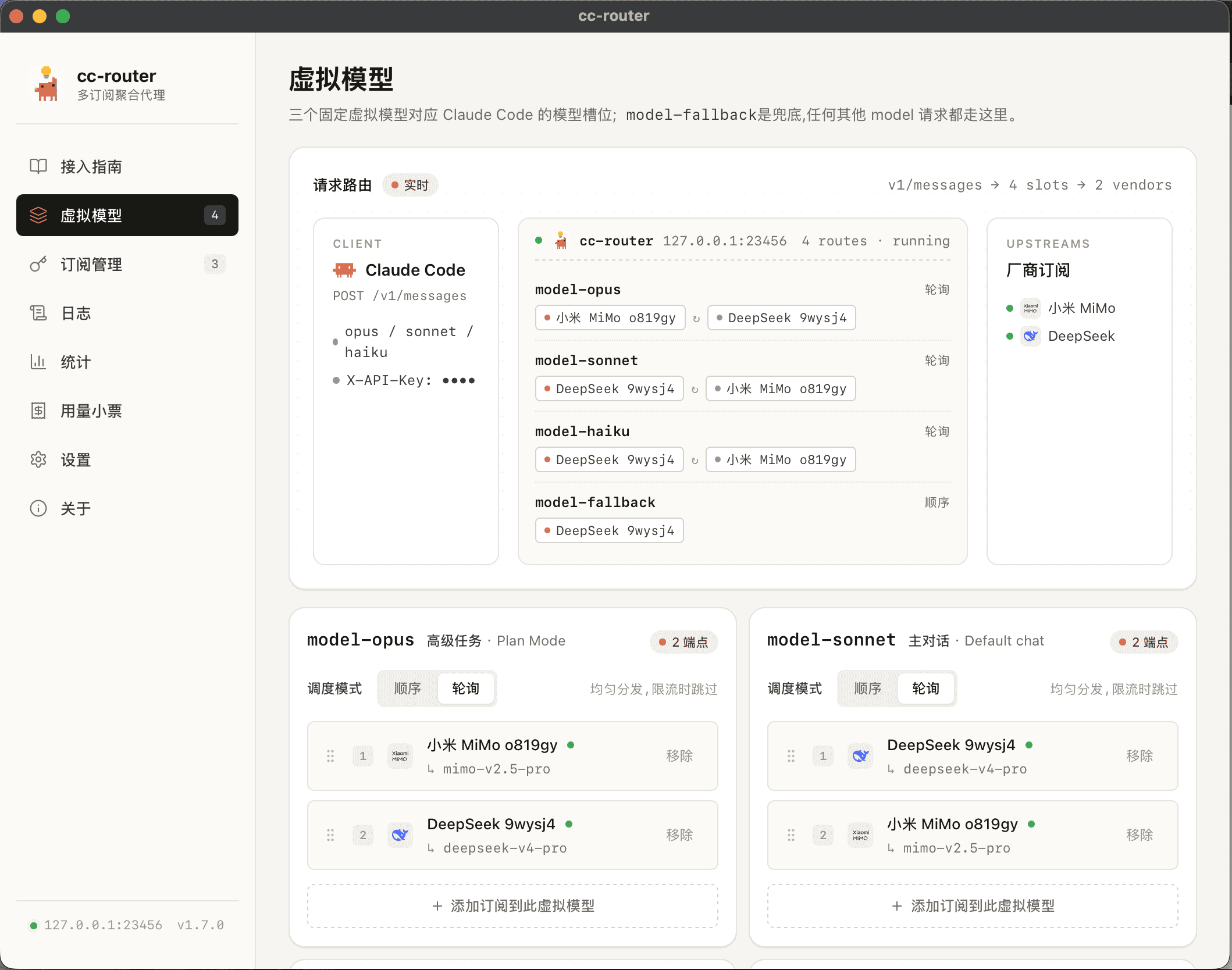Add subscription to model-opus virtual model

(x=513, y=906)
